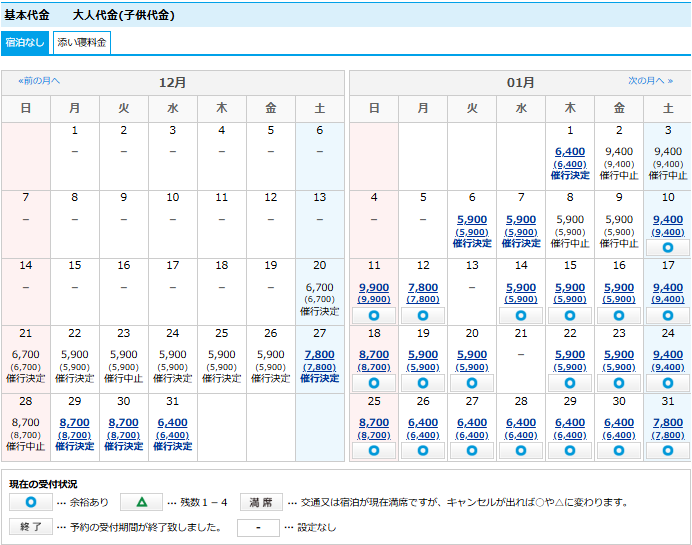Click the circle icon under January 20

point(472,382)
